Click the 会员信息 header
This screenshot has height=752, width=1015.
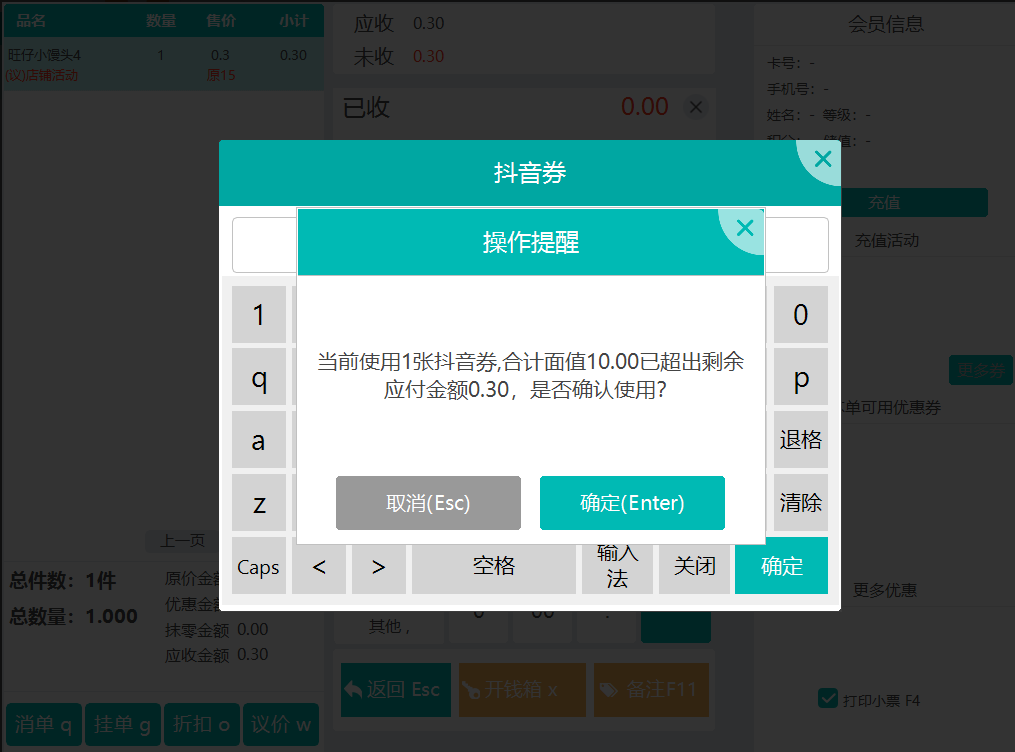click(x=886, y=24)
